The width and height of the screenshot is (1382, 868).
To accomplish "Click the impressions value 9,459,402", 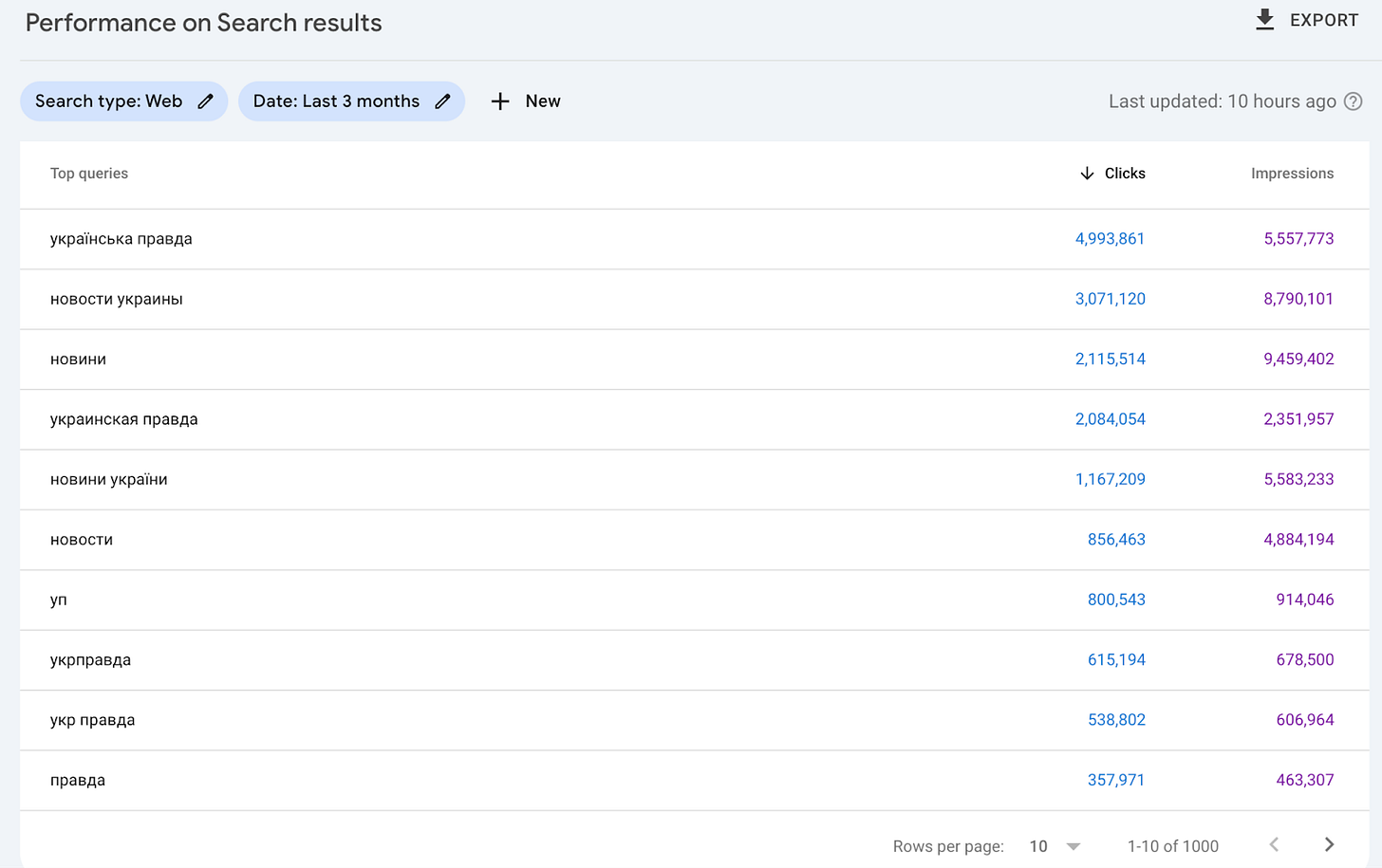I will pyautogui.click(x=1298, y=360).
